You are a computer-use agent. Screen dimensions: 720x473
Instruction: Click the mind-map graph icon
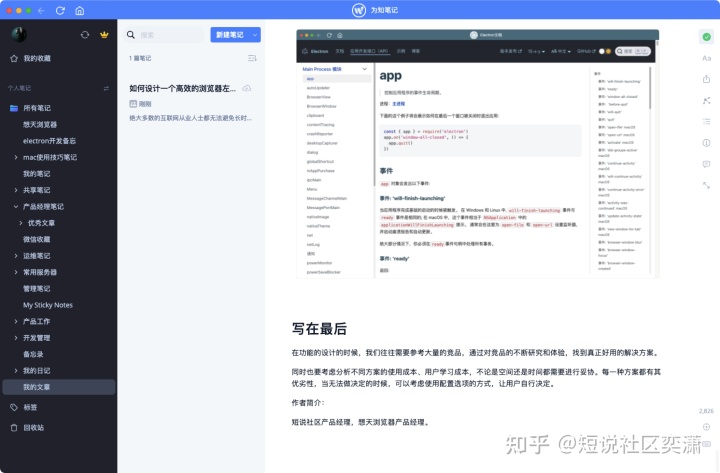[706, 101]
